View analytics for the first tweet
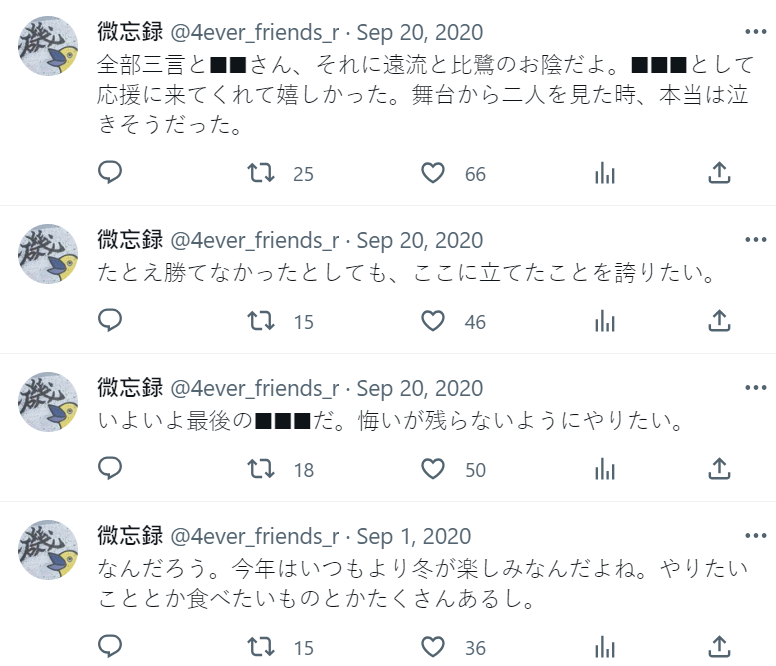Screen dimensions: 776x666 point(605,173)
